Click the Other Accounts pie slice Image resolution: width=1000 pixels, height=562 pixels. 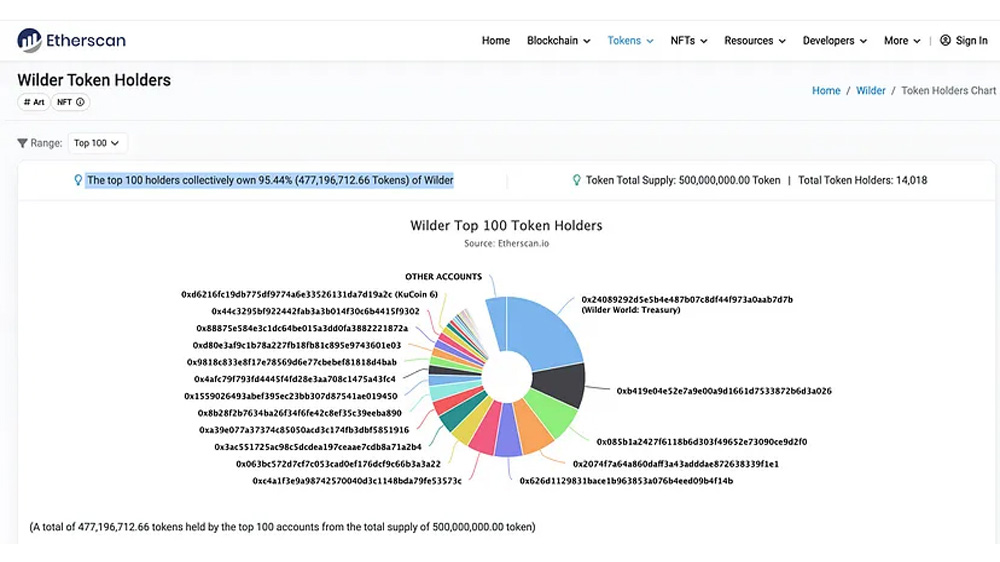click(x=497, y=324)
